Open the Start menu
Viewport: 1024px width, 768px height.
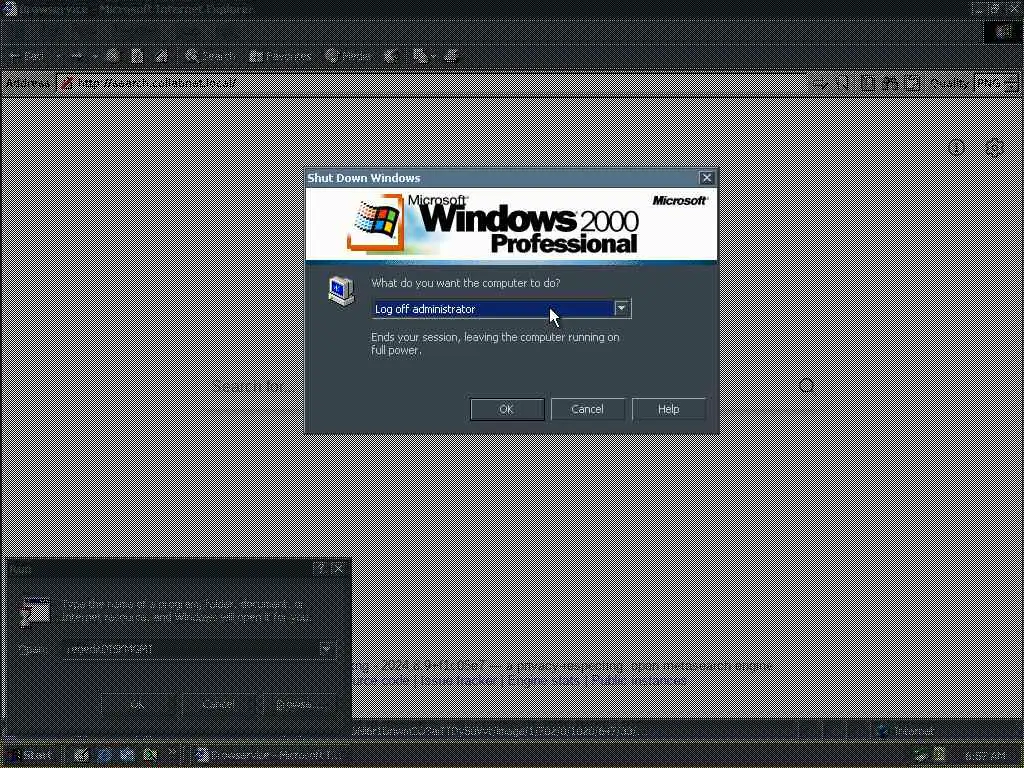[29, 755]
